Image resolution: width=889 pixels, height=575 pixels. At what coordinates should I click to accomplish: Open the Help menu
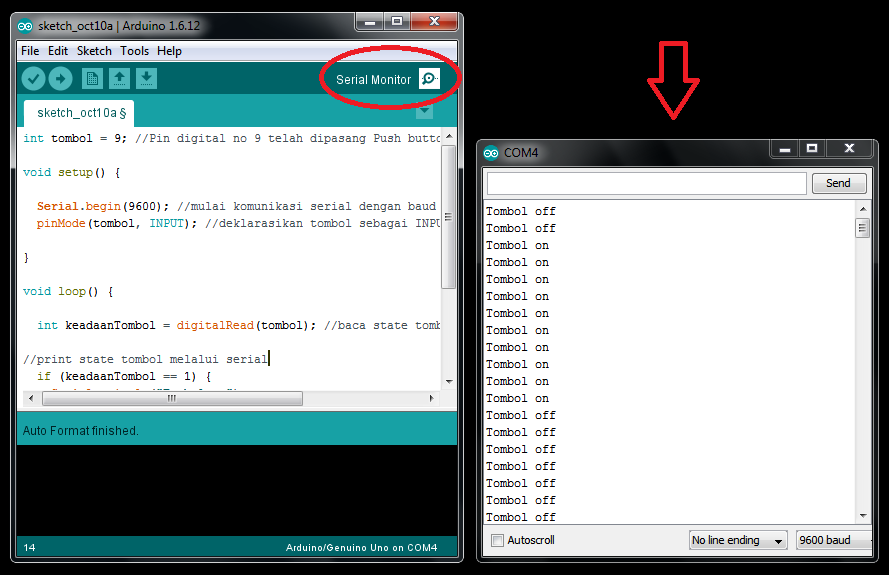click(170, 51)
